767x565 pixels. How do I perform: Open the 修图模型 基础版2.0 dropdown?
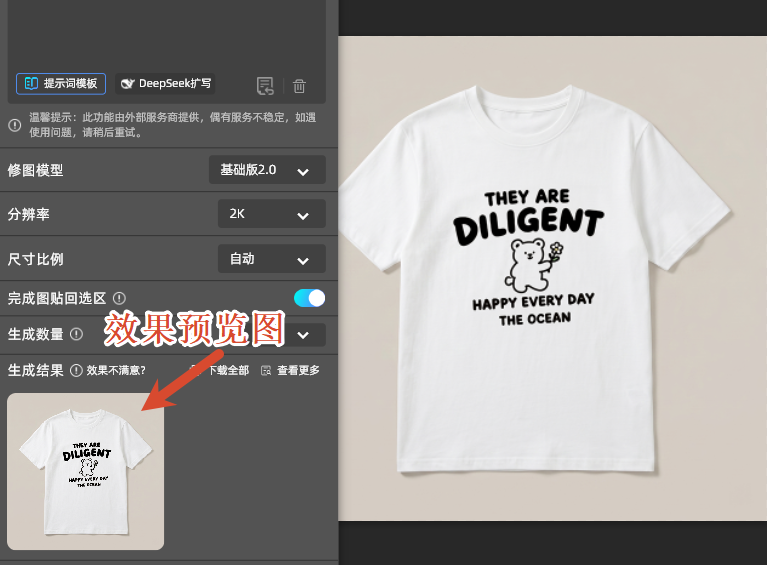click(267, 170)
